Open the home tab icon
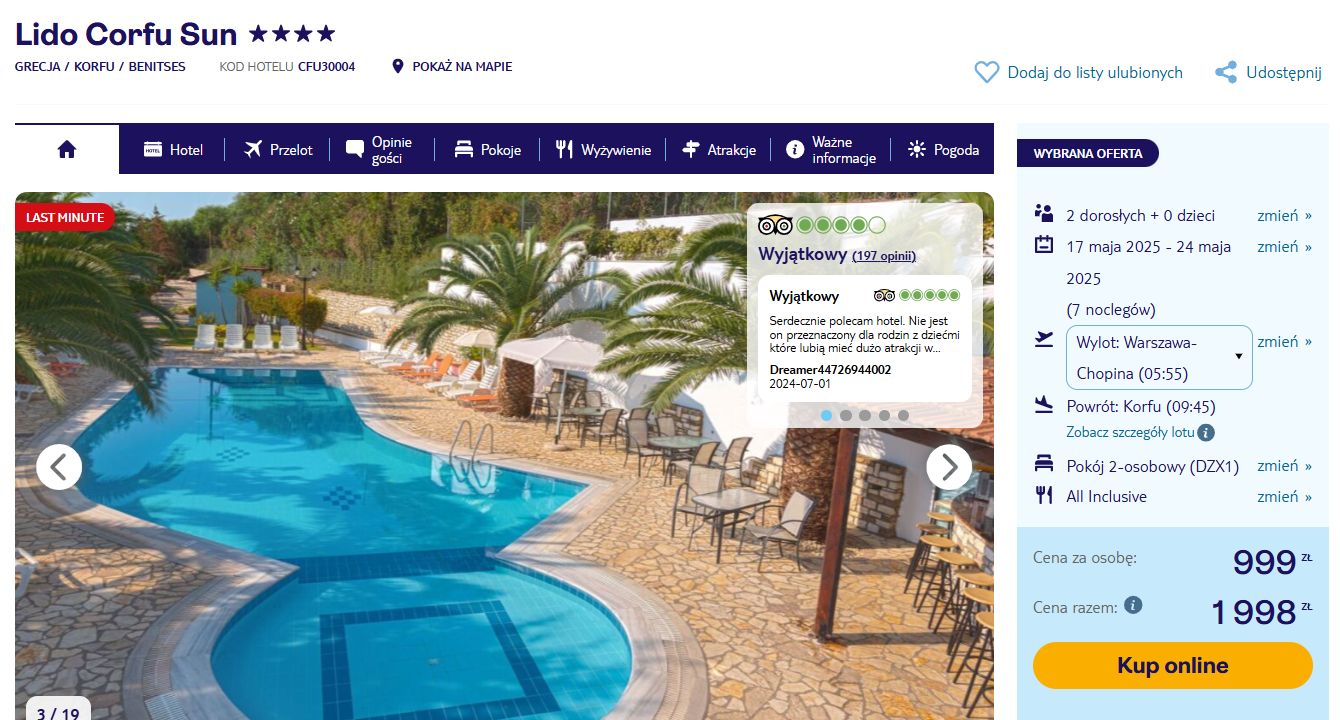Image resolution: width=1340 pixels, height=720 pixels. pyautogui.click(x=67, y=149)
